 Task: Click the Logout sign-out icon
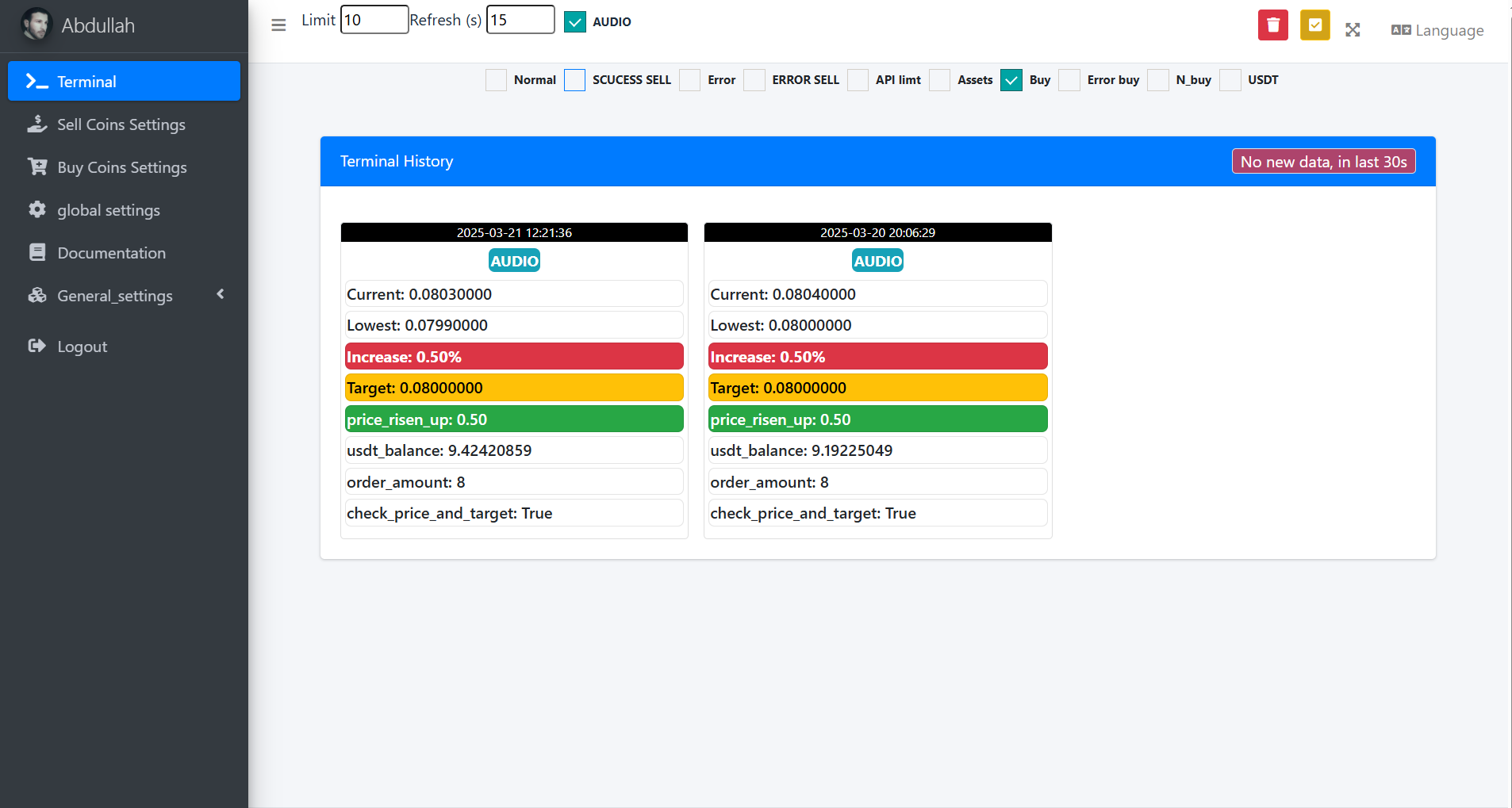pos(36,346)
